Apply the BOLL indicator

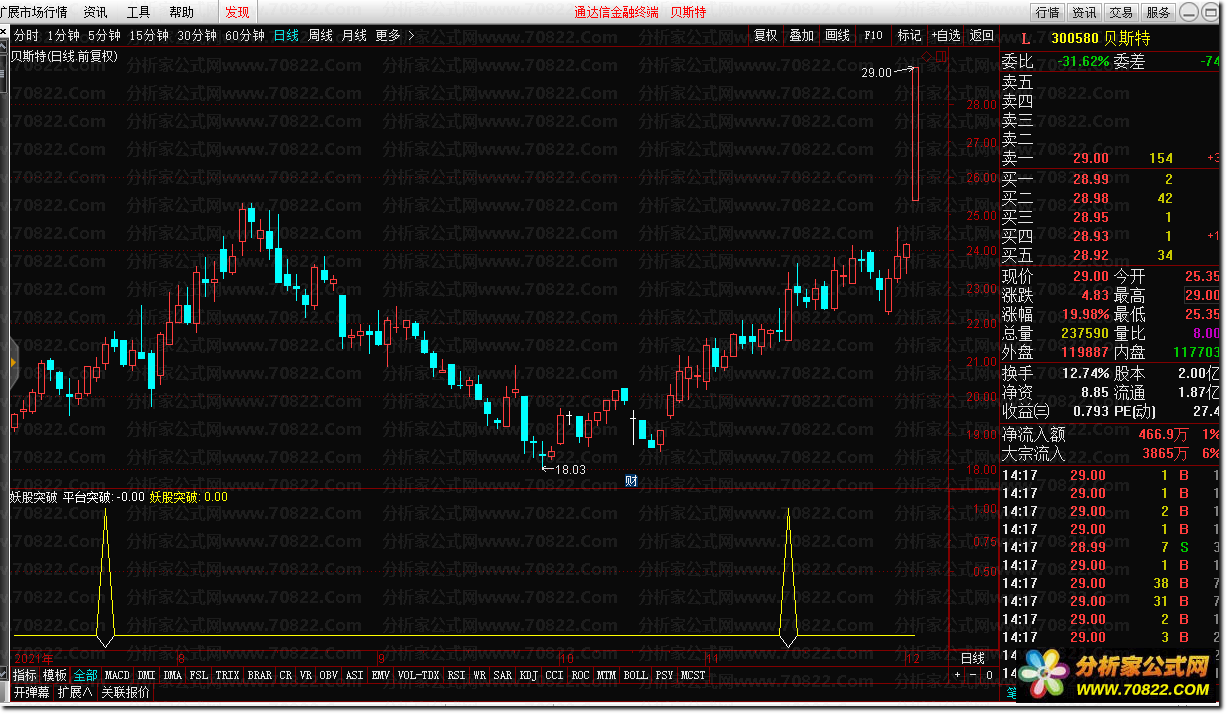click(x=635, y=675)
